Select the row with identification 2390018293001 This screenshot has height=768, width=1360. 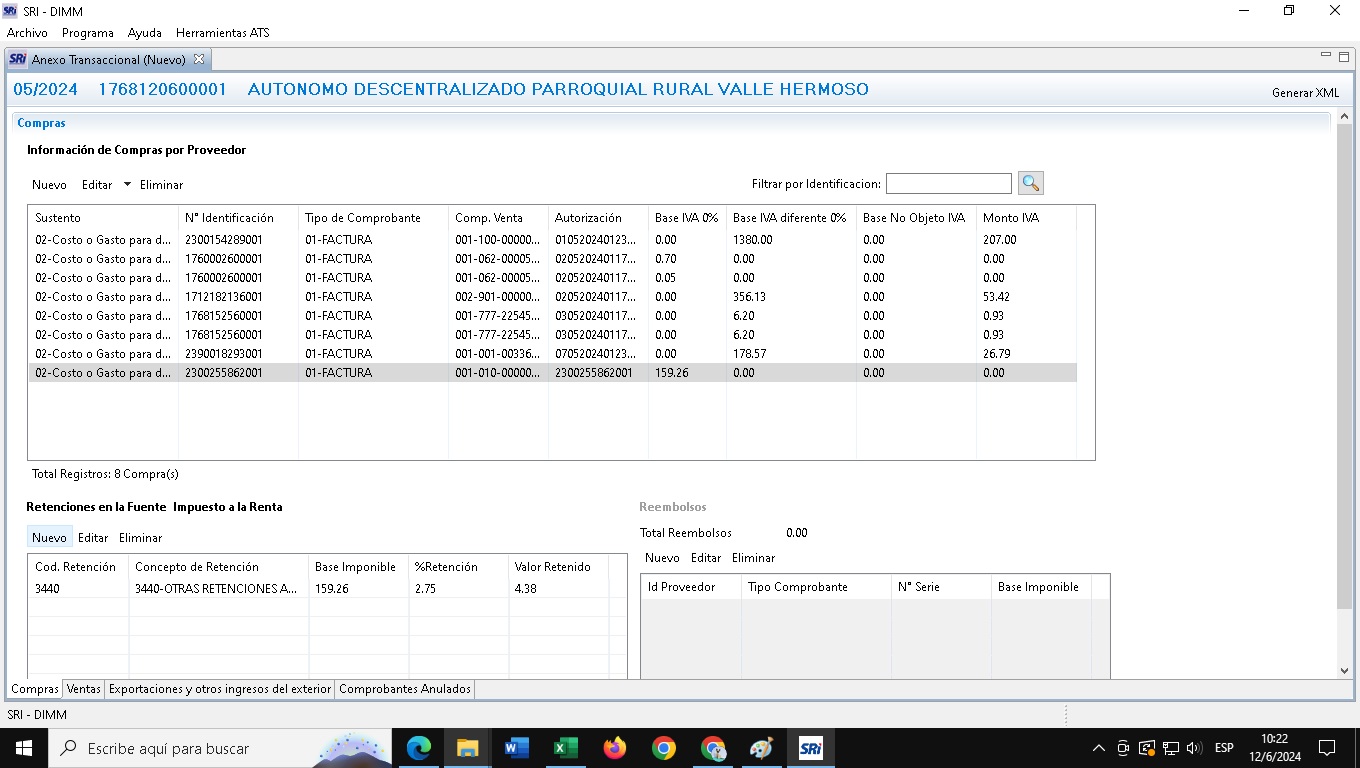tap(234, 354)
